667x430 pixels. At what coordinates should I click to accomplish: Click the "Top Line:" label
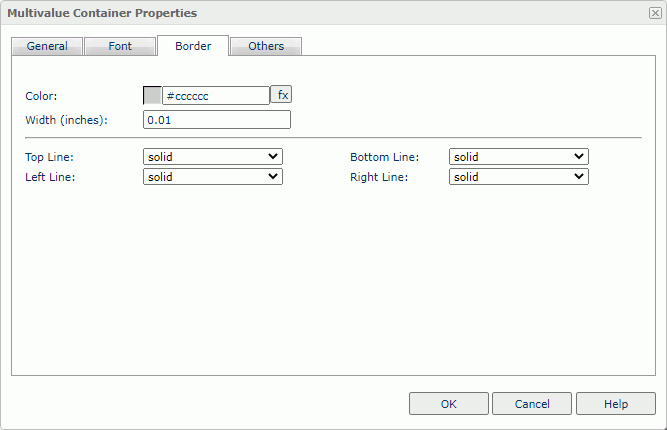(50, 157)
